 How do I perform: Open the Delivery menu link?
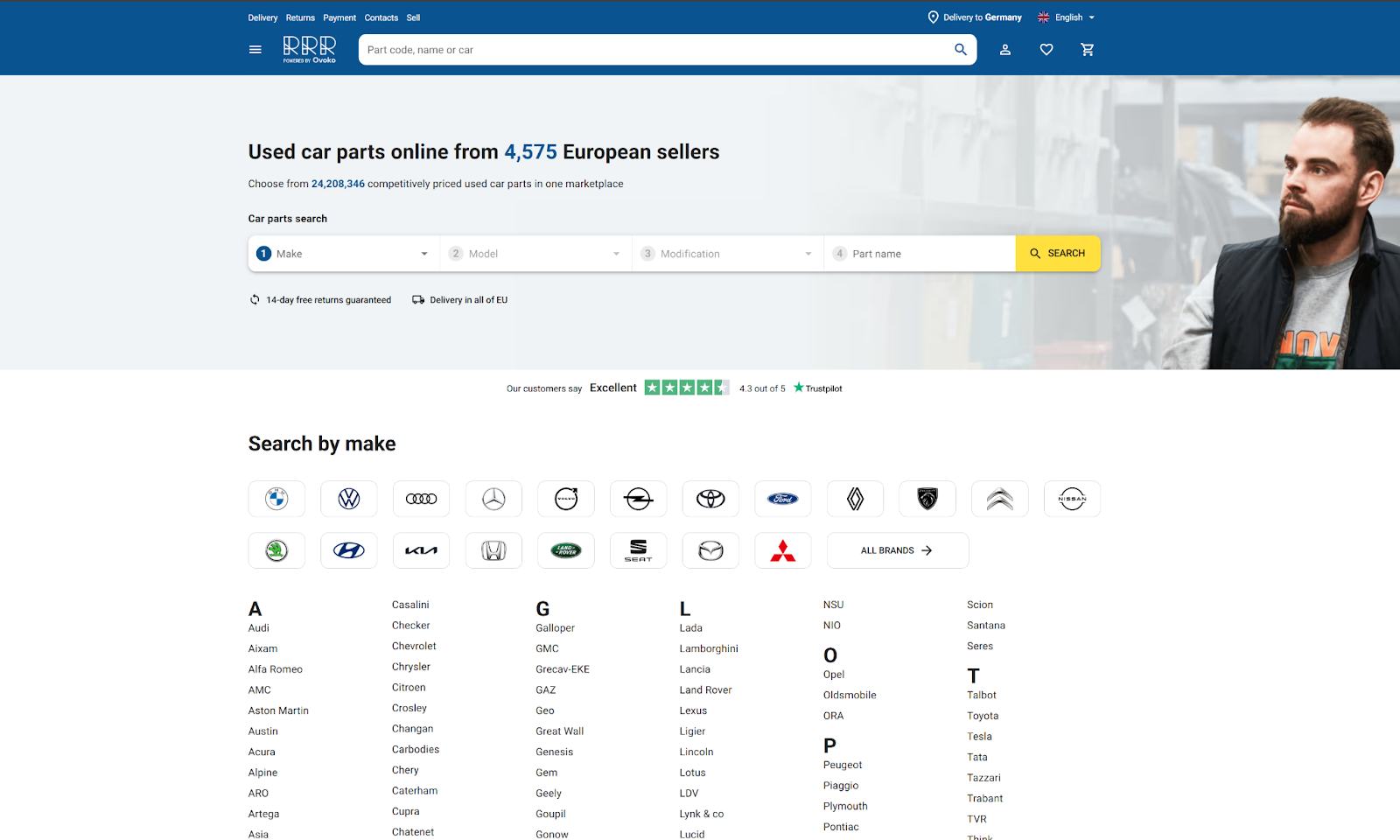pos(262,17)
